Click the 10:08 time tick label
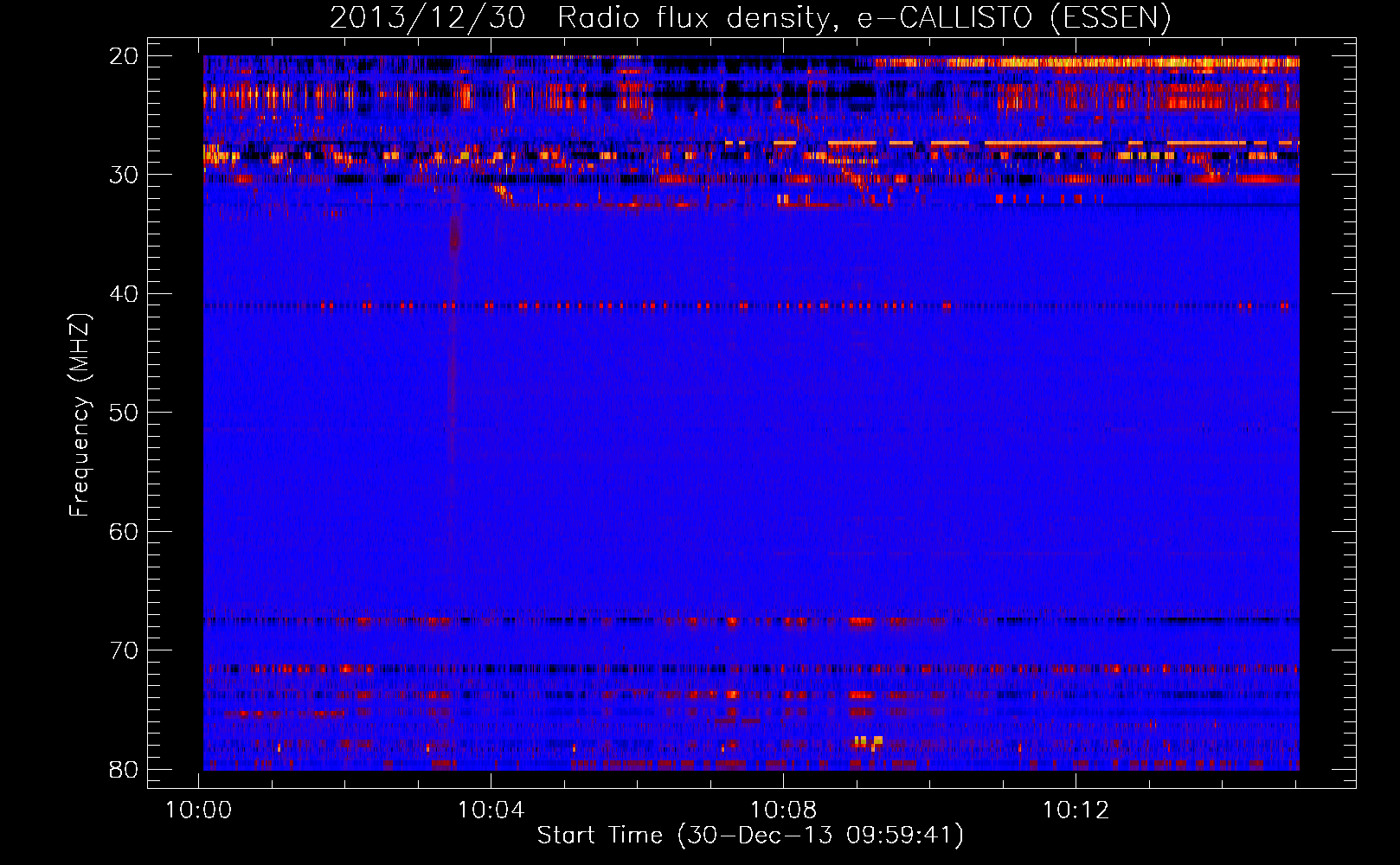1400x865 pixels. [783, 811]
